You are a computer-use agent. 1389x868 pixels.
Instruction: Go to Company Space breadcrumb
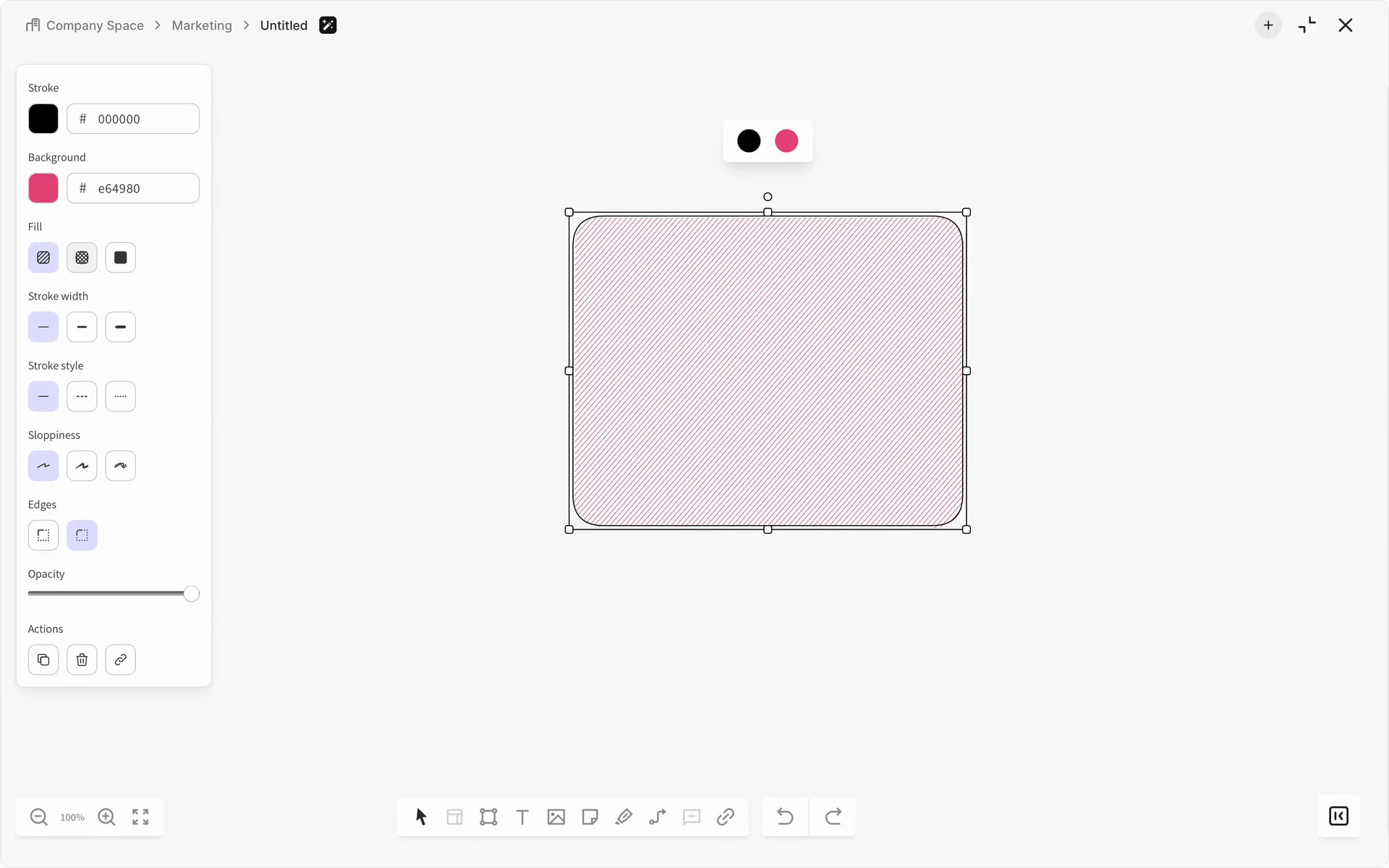click(95, 25)
